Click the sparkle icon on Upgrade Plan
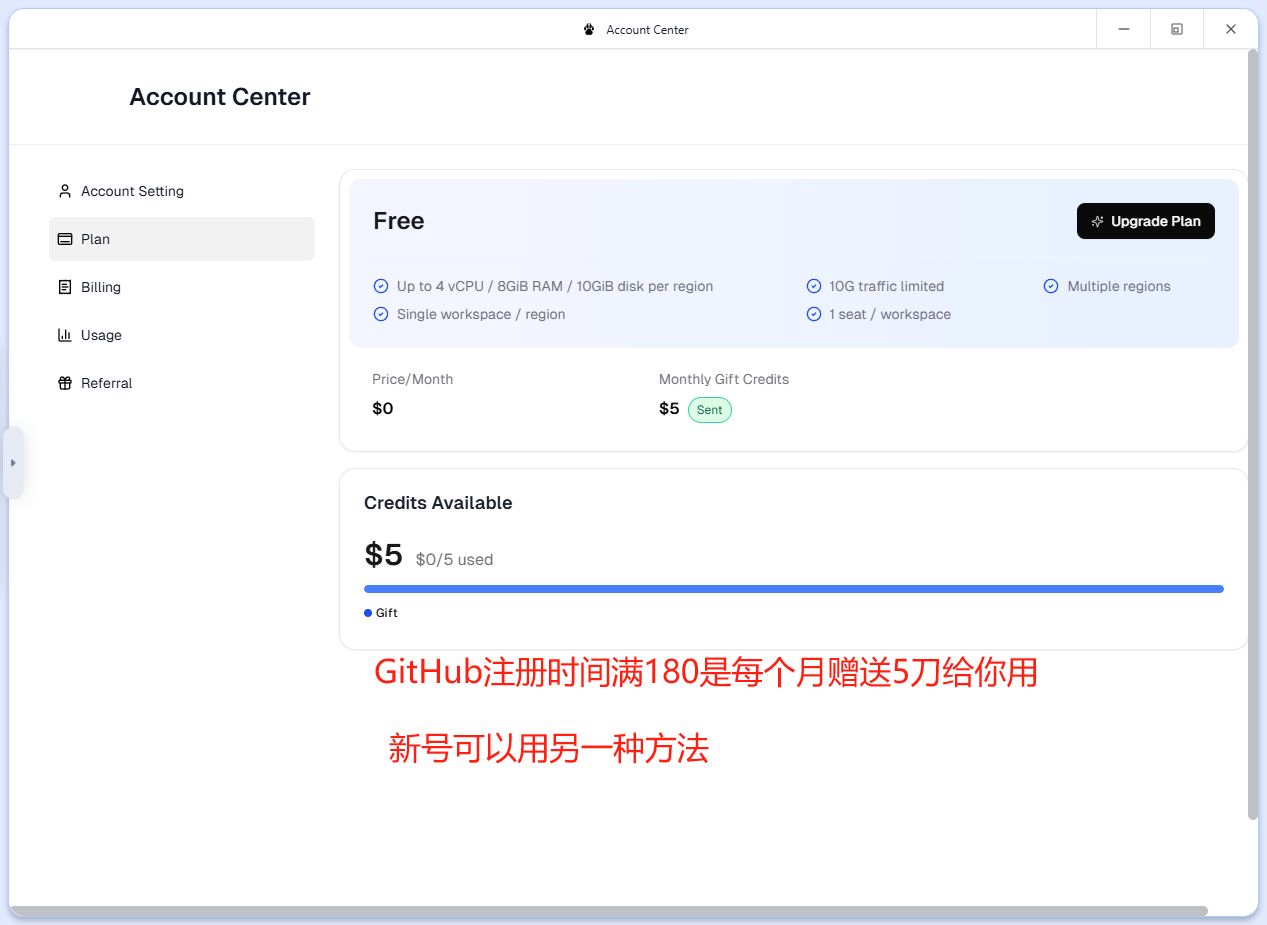This screenshot has height=925, width=1267. (x=1097, y=222)
